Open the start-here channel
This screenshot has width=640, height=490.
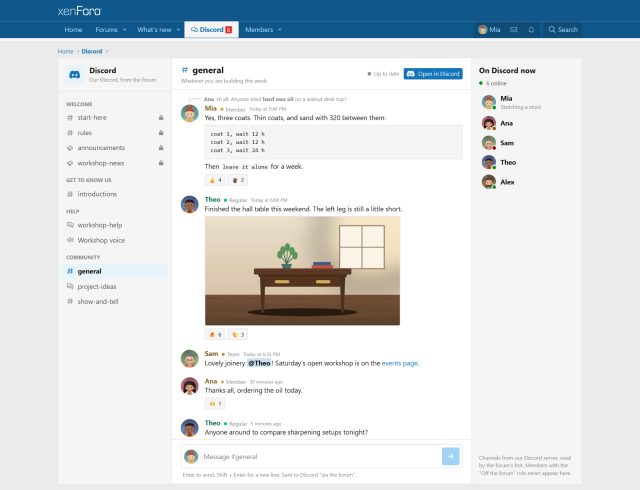pyautogui.click(x=116, y=118)
